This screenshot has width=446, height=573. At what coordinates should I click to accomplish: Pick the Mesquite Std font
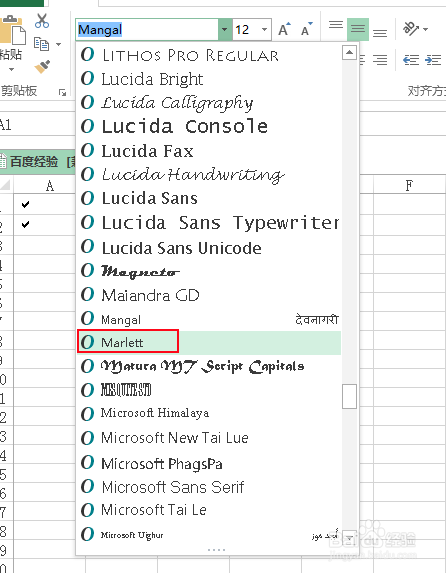[x=209, y=390]
